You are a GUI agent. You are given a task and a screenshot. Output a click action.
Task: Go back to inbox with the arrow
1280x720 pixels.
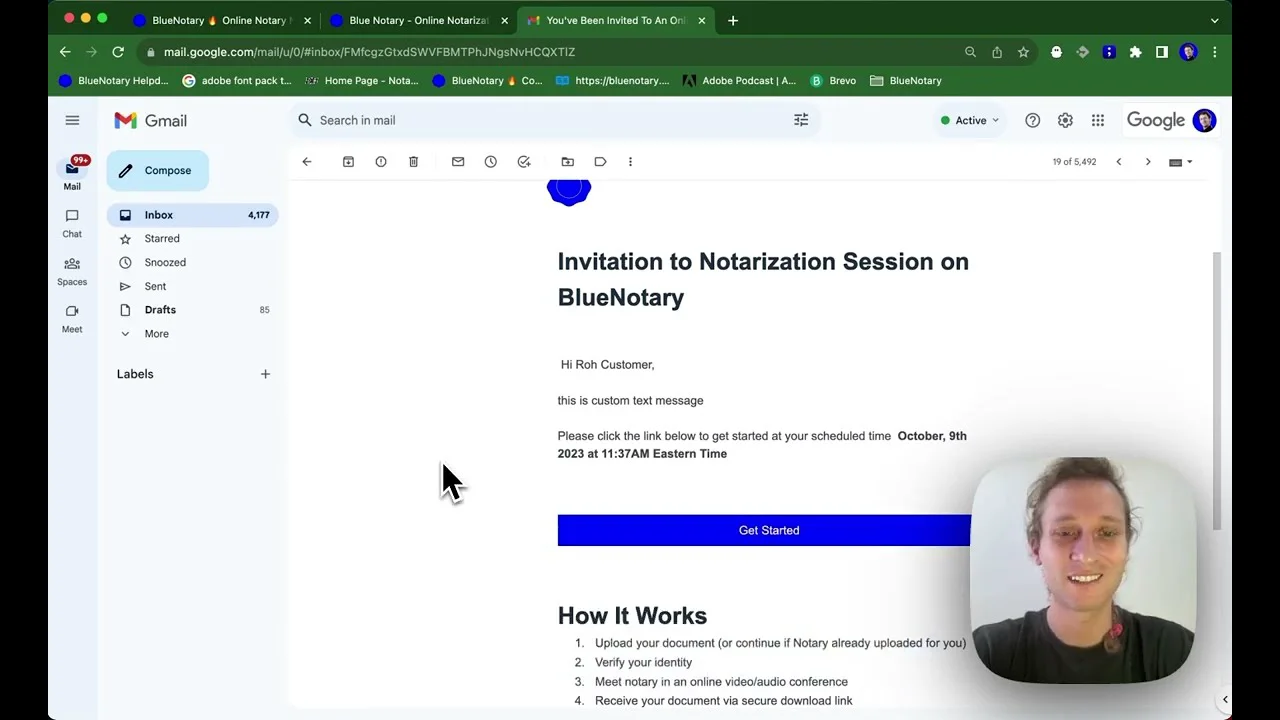[307, 162]
